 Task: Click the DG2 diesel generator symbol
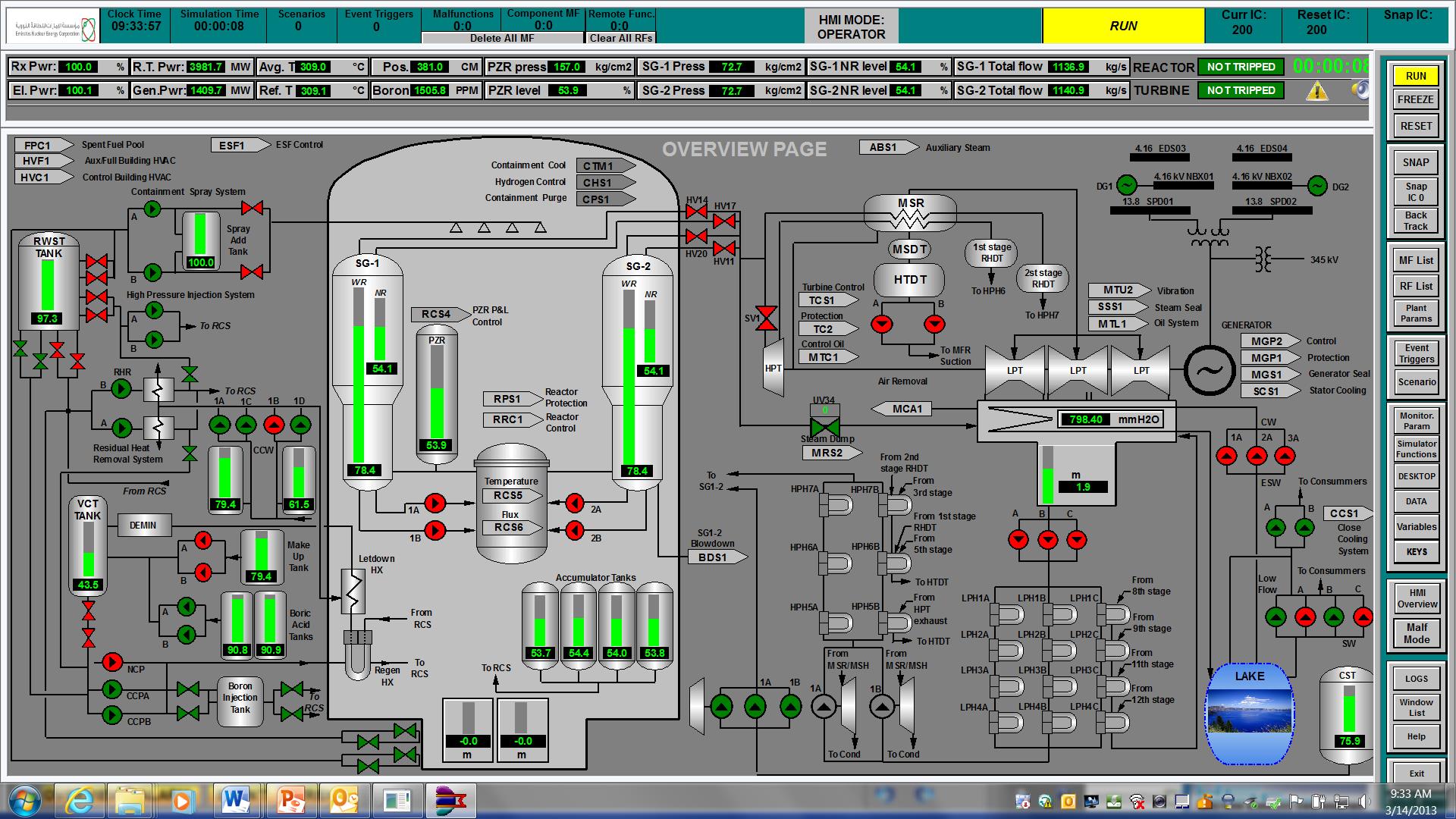click(1318, 185)
